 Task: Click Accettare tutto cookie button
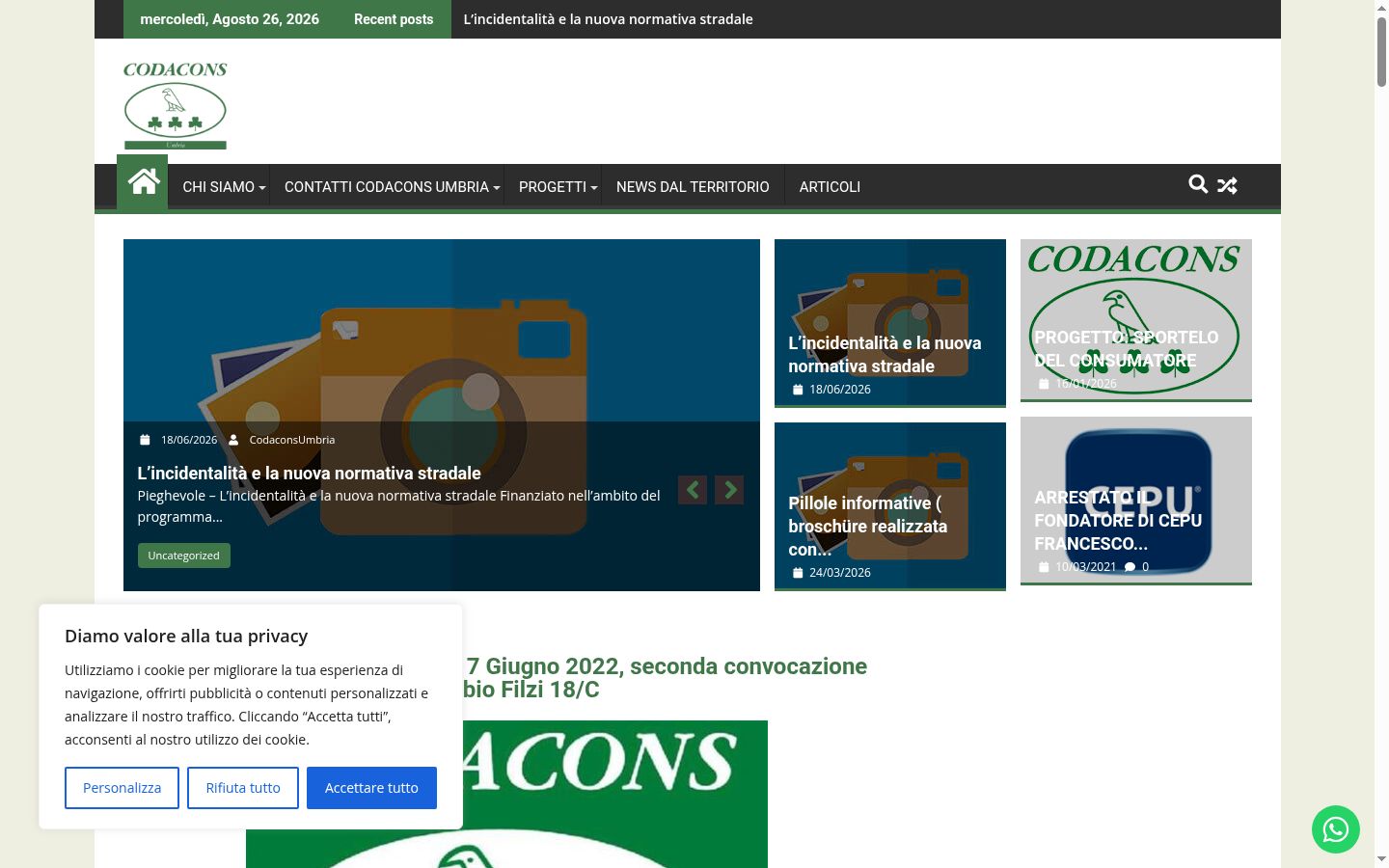click(x=371, y=788)
